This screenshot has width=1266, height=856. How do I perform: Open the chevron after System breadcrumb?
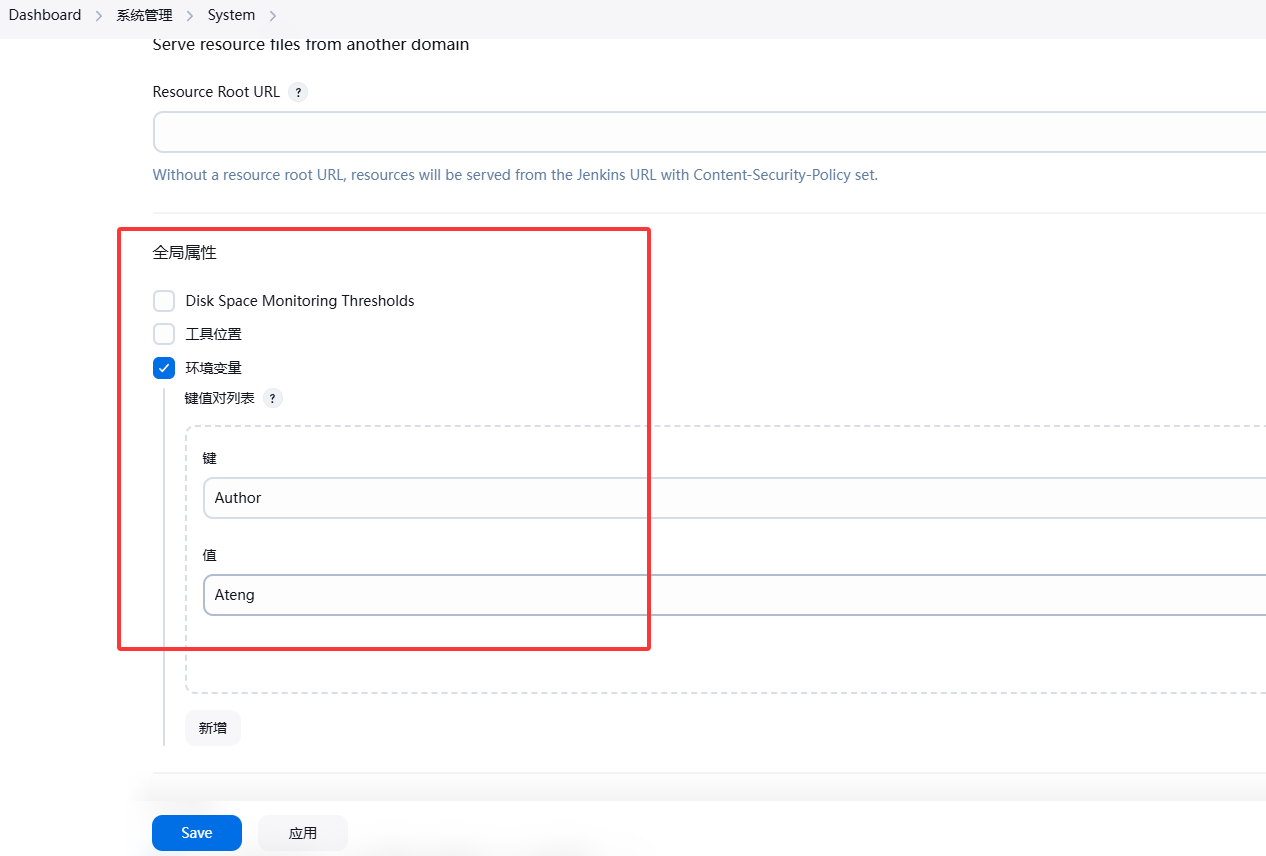(273, 16)
